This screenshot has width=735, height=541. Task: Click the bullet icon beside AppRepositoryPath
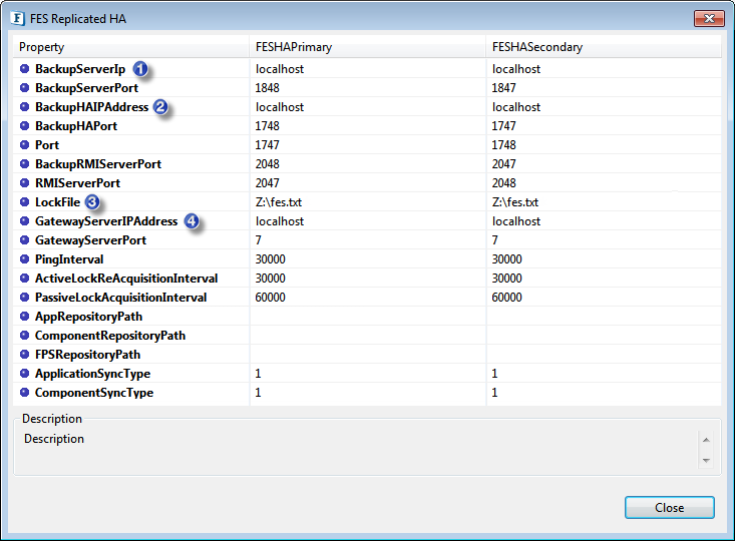tap(25, 316)
